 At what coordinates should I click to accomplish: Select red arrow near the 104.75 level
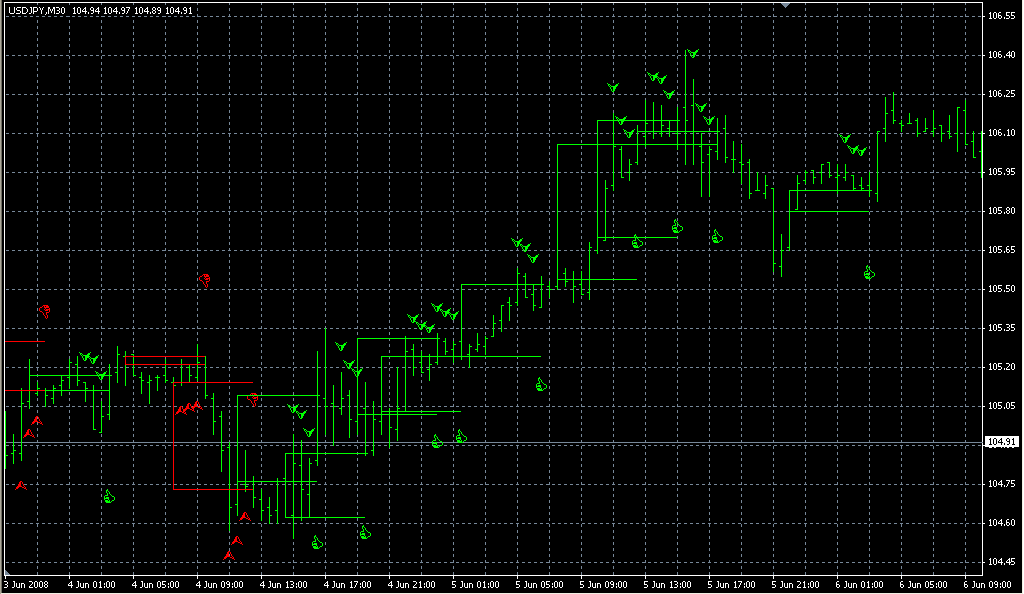click(x=20, y=485)
